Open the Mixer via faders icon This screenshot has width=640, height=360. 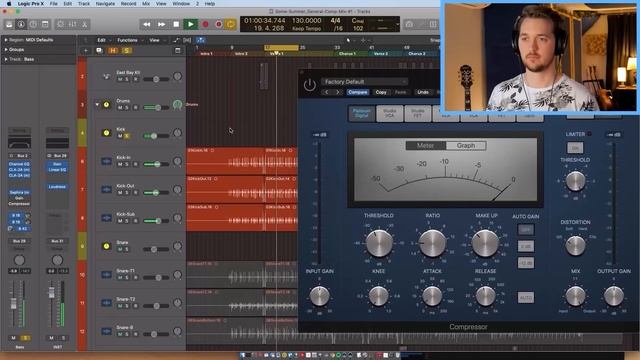[x=73, y=24]
